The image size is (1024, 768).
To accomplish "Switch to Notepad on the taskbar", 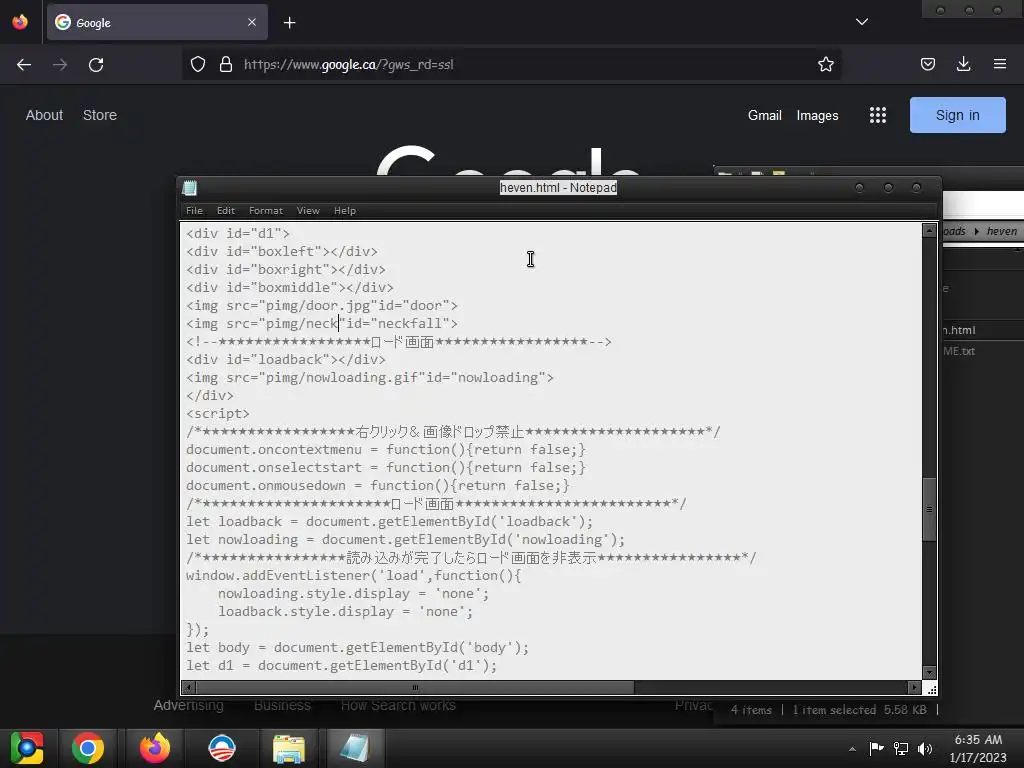I will pos(355,748).
